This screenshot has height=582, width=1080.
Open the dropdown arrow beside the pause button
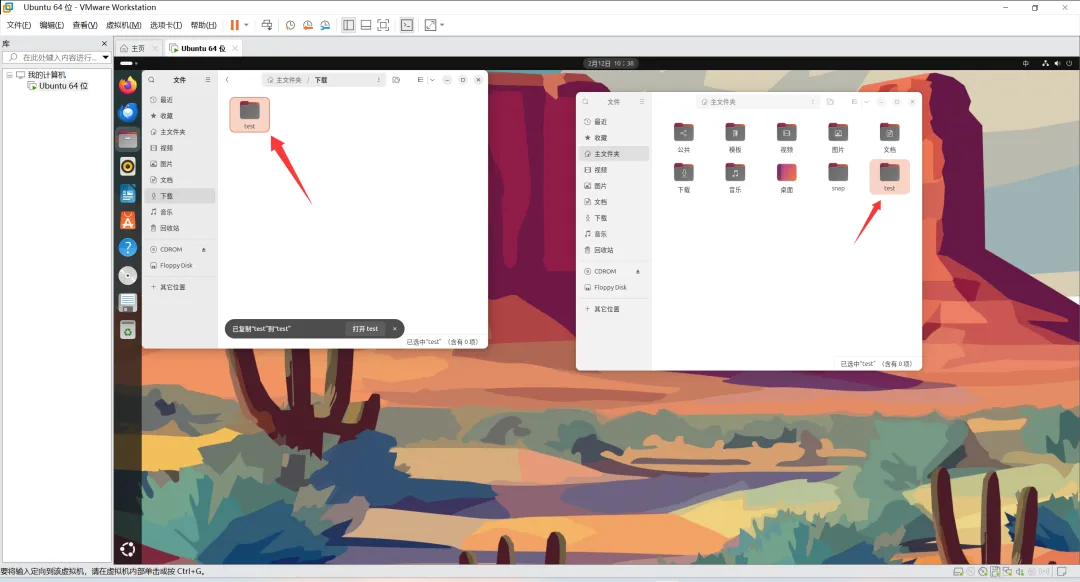[246, 25]
